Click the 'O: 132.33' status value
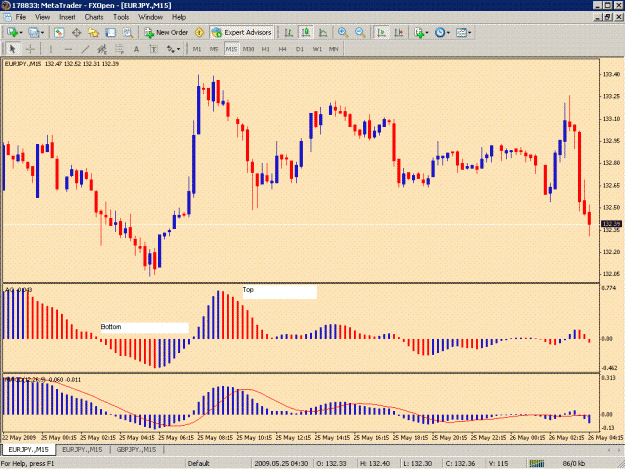 332,463
